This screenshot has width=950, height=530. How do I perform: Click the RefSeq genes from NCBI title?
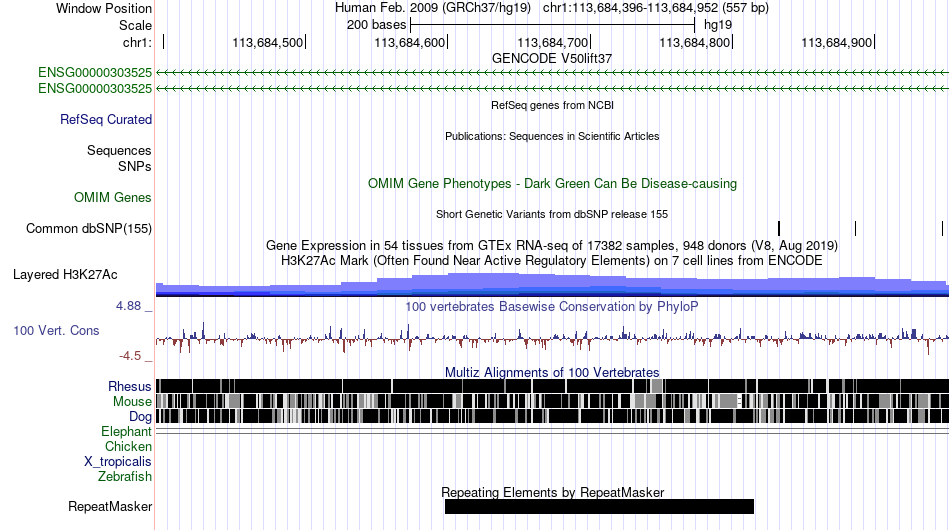pyautogui.click(x=552, y=105)
